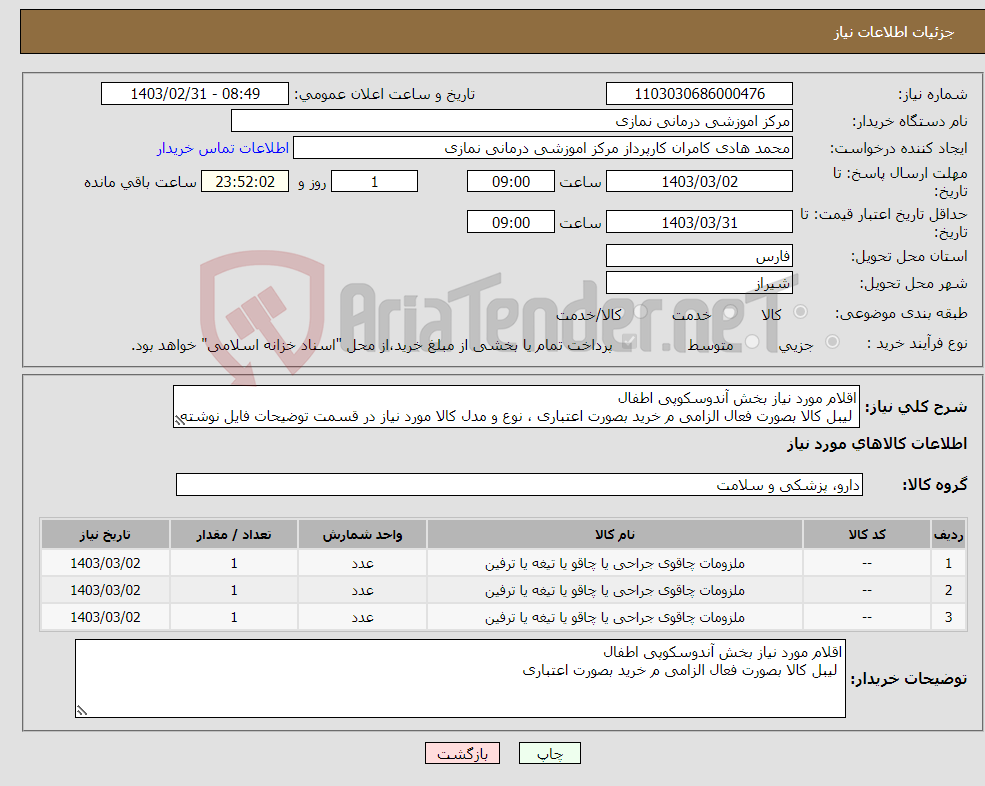Select the کالا/خدمت radio button
The image size is (985, 786).
[x=641, y=312]
